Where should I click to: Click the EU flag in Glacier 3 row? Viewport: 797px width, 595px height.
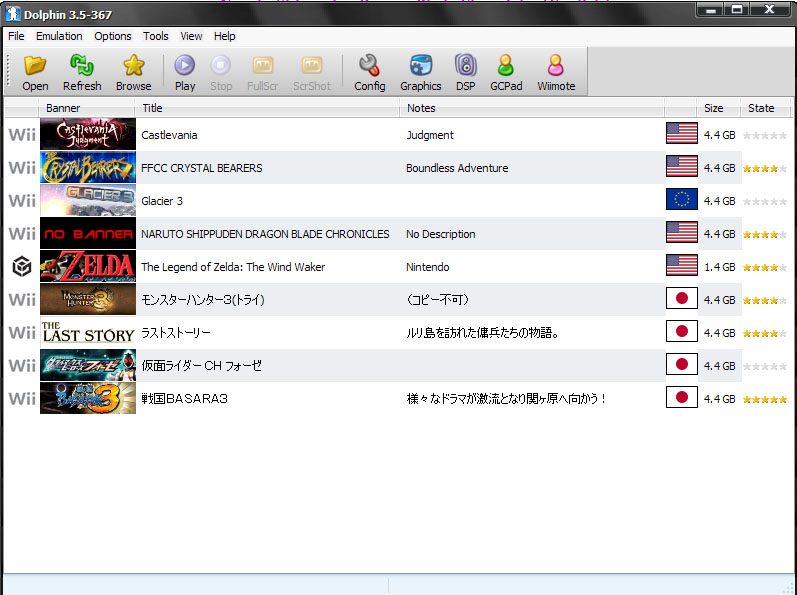682,199
